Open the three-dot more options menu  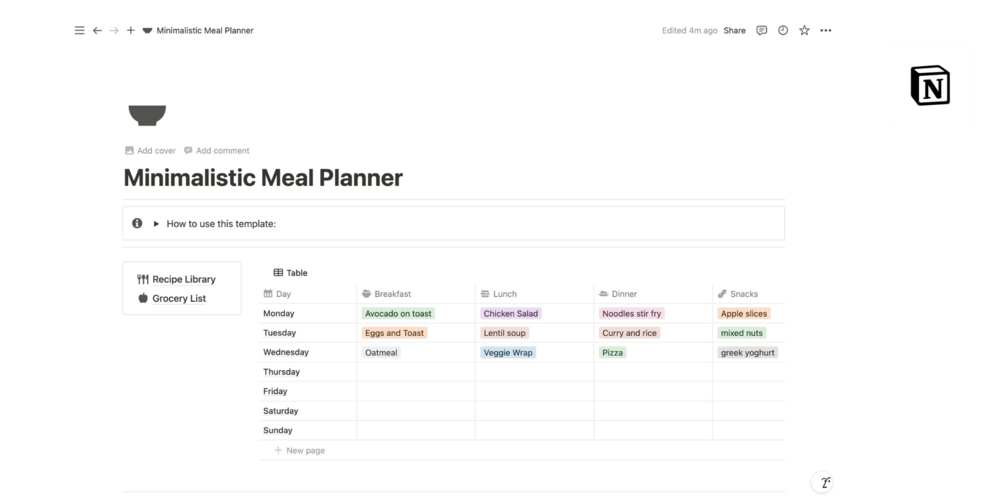coord(826,31)
